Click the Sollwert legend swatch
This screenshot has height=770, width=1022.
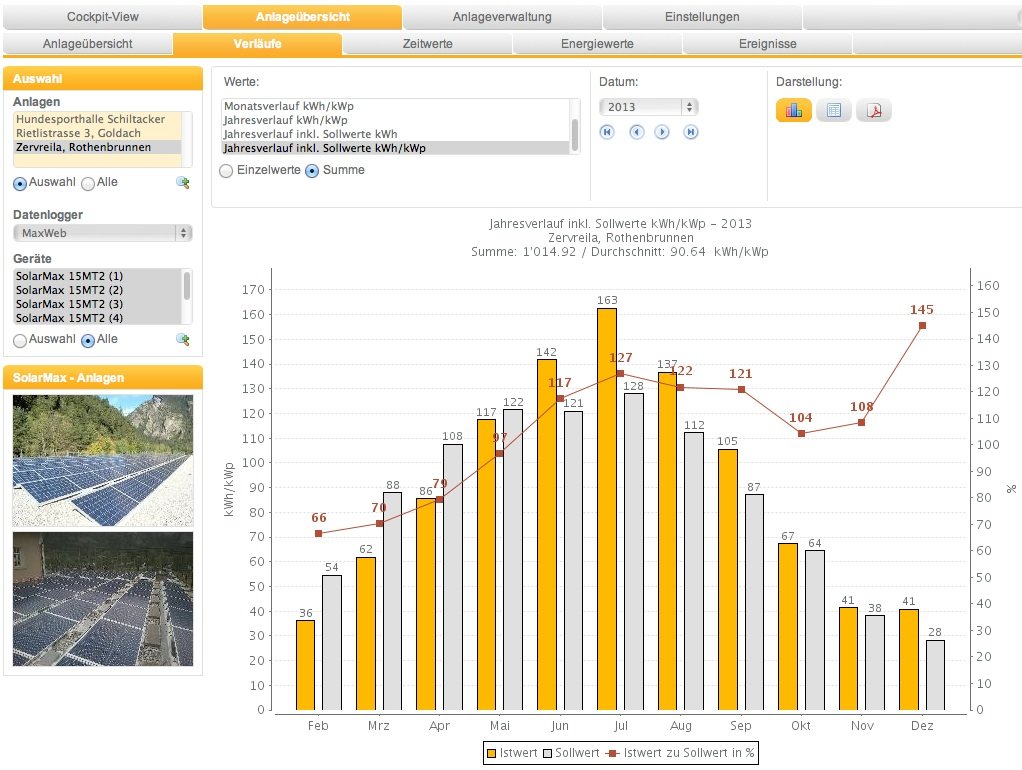(x=548, y=754)
